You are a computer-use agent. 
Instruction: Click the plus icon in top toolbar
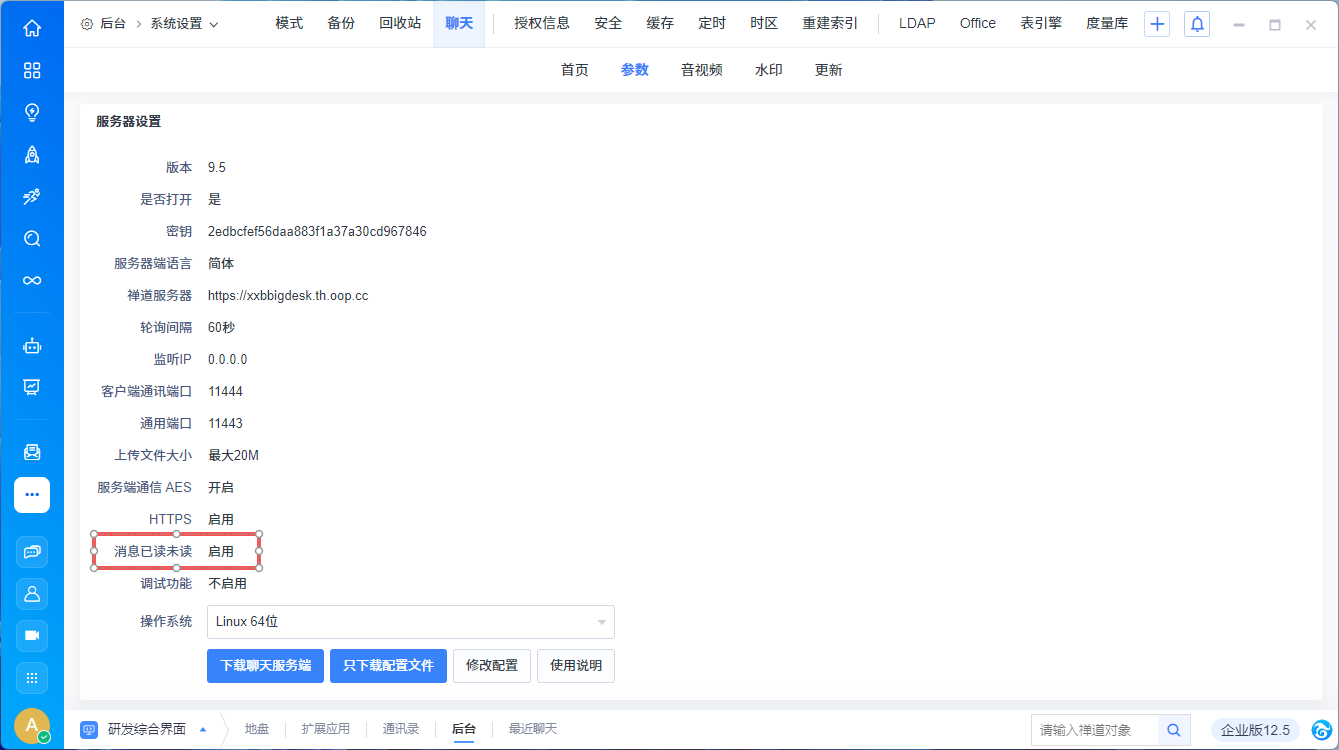pyautogui.click(x=1157, y=24)
